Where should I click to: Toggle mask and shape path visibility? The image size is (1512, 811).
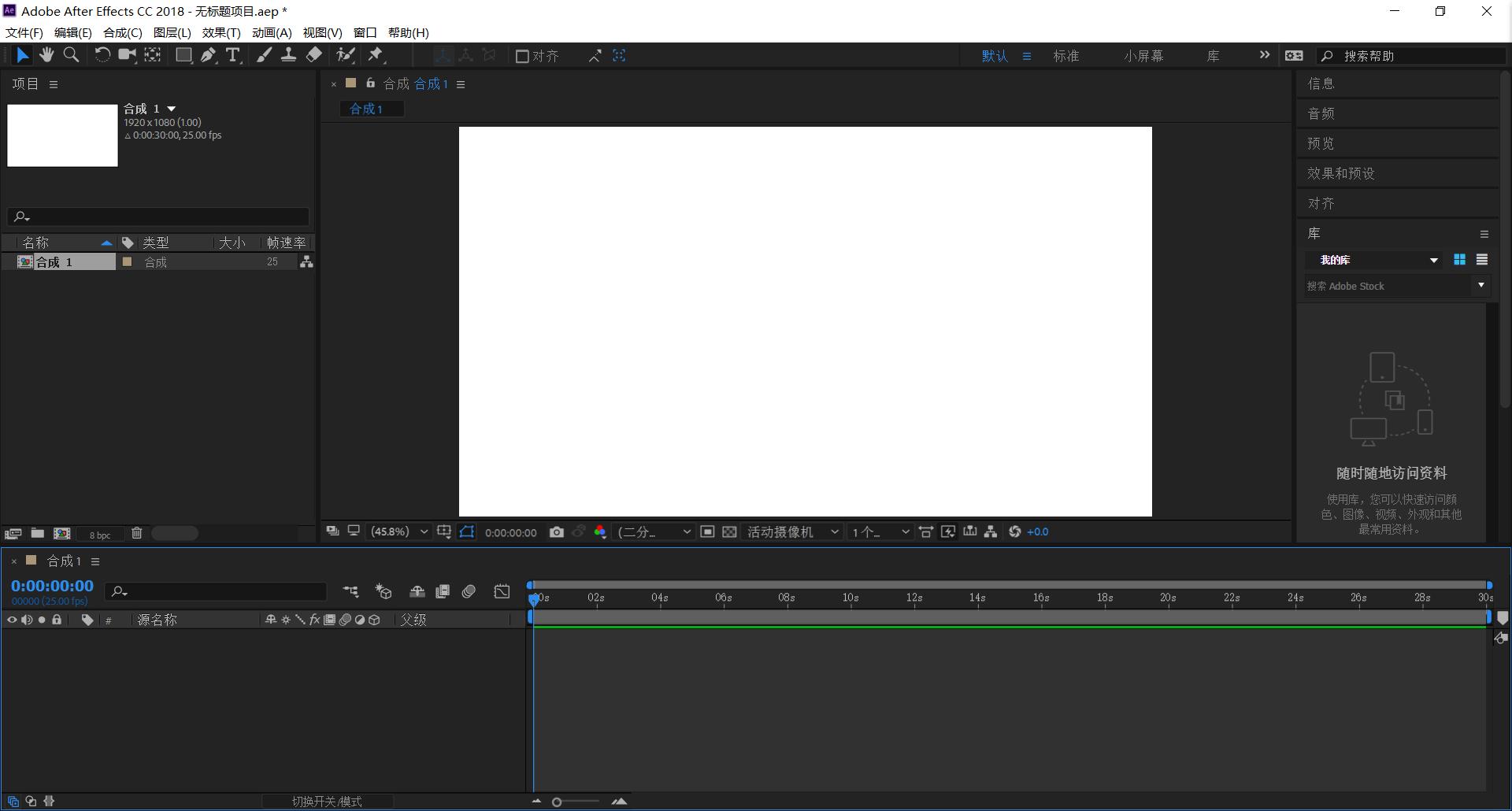(467, 532)
